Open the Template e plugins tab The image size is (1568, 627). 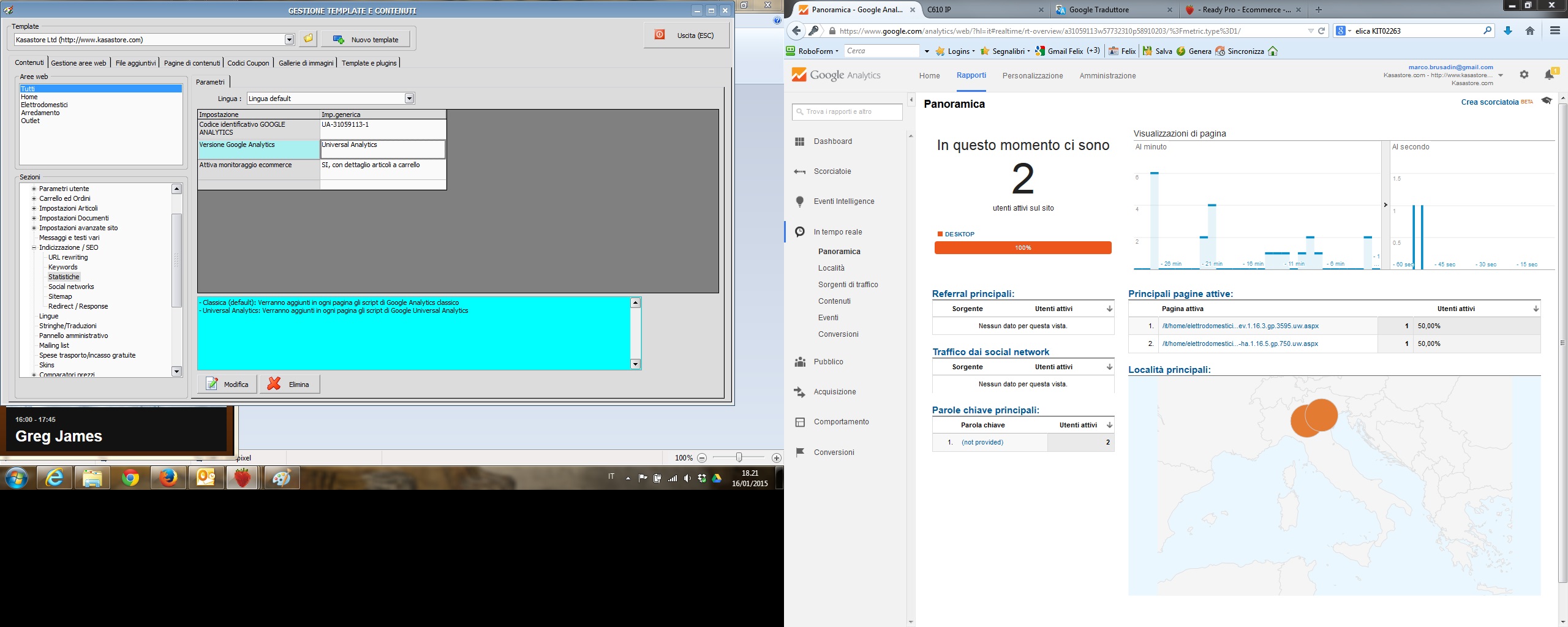[369, 63]
